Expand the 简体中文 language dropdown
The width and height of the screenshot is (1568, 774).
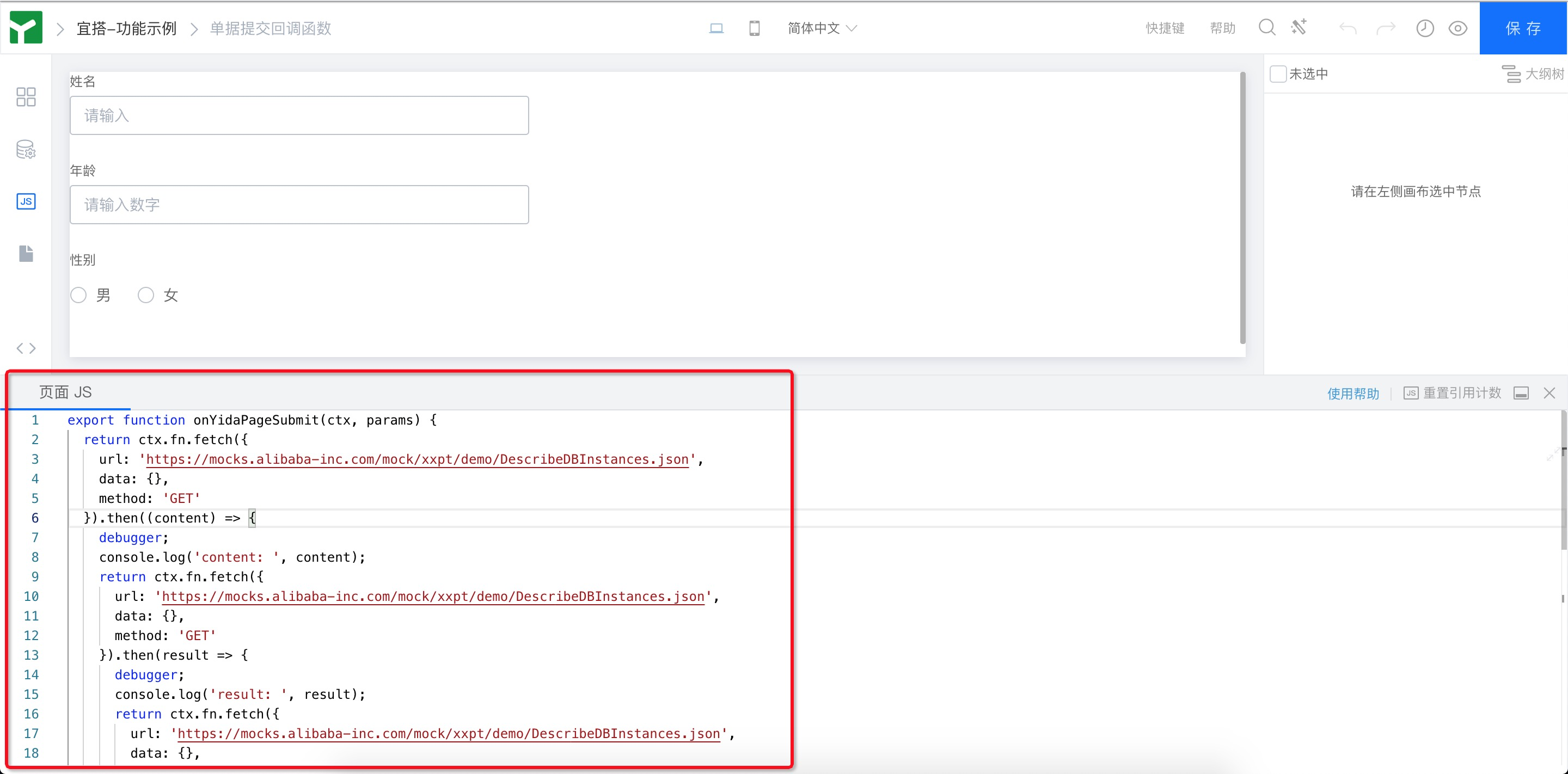[x=822, y=28]
